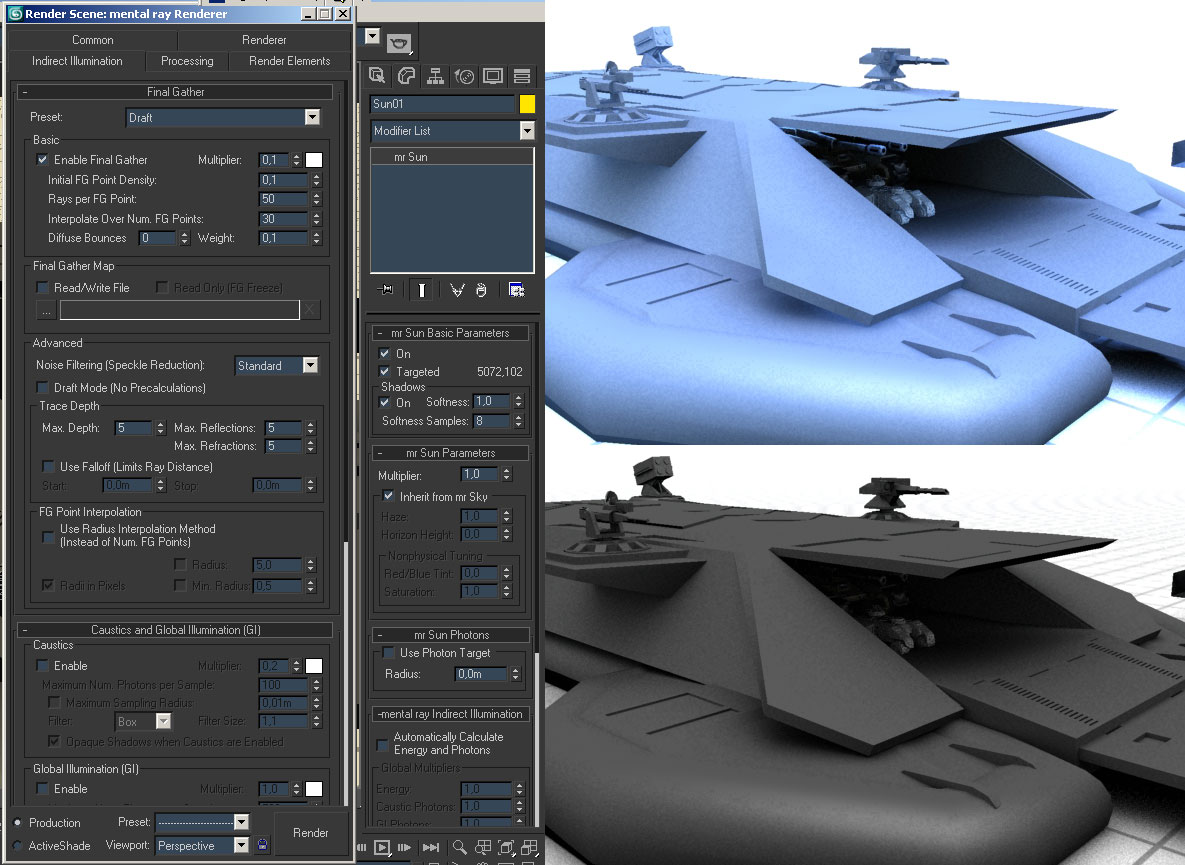Image resolution: width=1185 pixels, height=865 pixels.
Task: Open the Display tab in the command panel
Action: [493, 76]
